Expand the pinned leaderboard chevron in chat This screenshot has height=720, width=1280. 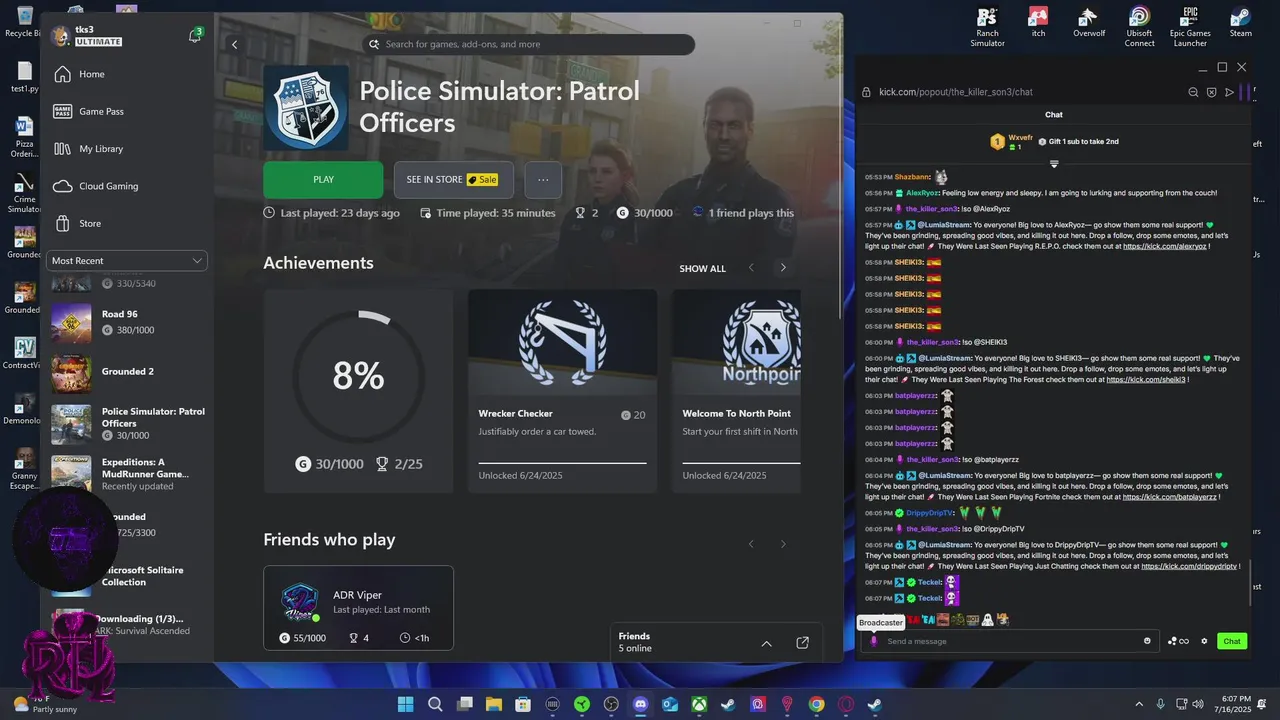(1053, 164)
